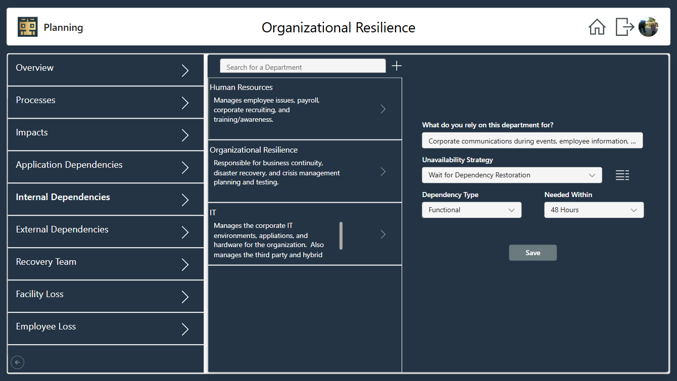Go to Application Dependencies

pyautogui.click(x=105, y=167)
